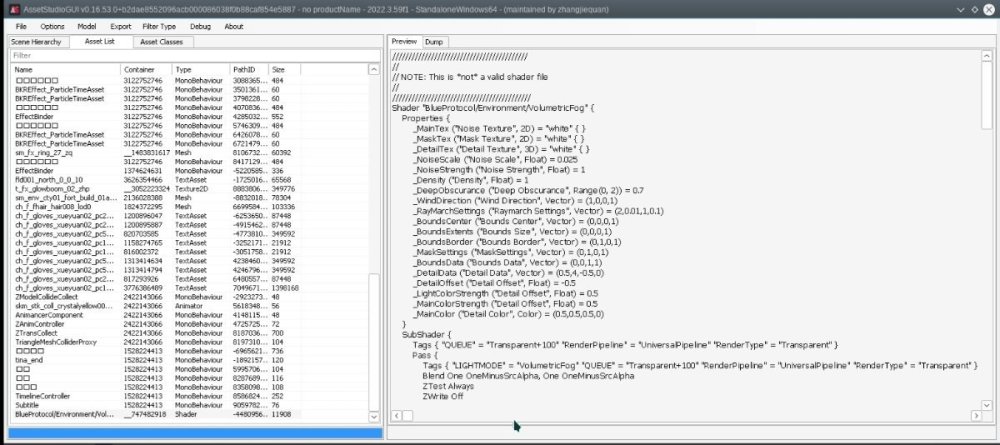Open the Dump tab
The image size is (1000, 445).
[x=434, y=41]
